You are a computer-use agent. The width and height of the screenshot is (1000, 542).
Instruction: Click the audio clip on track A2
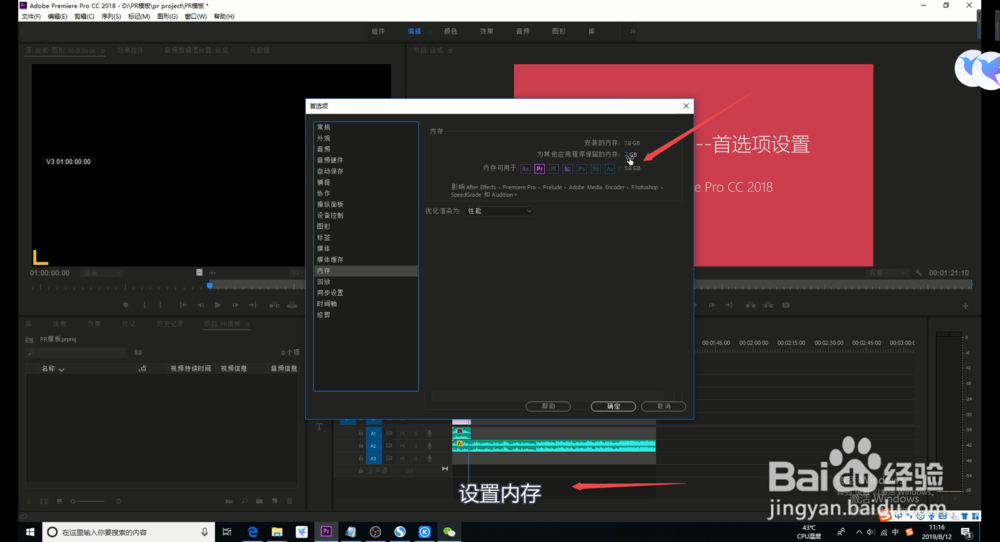554,446
